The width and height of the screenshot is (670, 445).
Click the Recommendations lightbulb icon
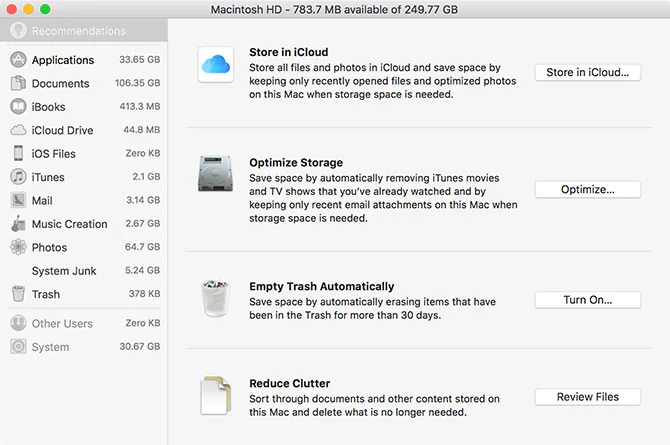click(18, 30)
